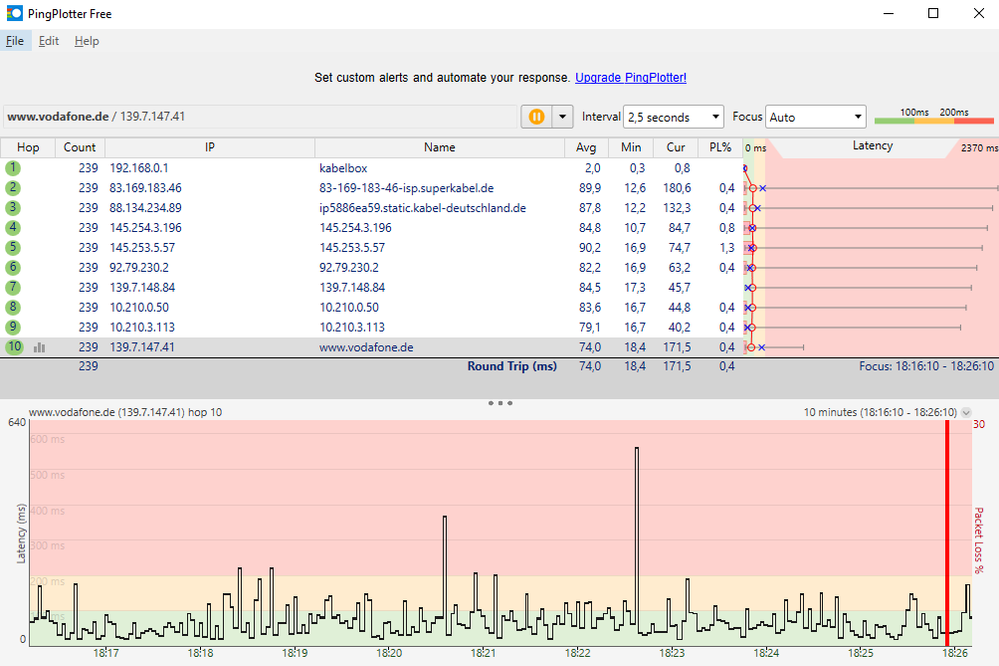
Task: Click the hop 6 green circle icon
Action: click(13, 268)
